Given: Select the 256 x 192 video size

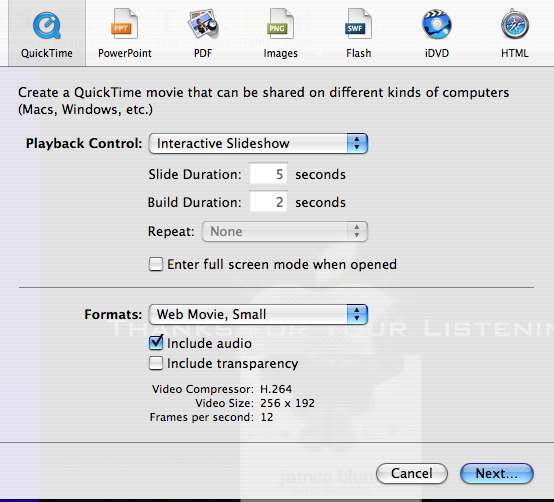Looking at the screenshot, I should (x=287, y=403).
